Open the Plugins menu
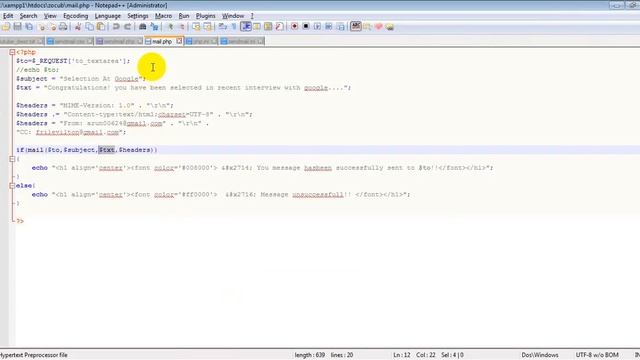The height and width of the screenshot is (360, 640). pos(206,16)
